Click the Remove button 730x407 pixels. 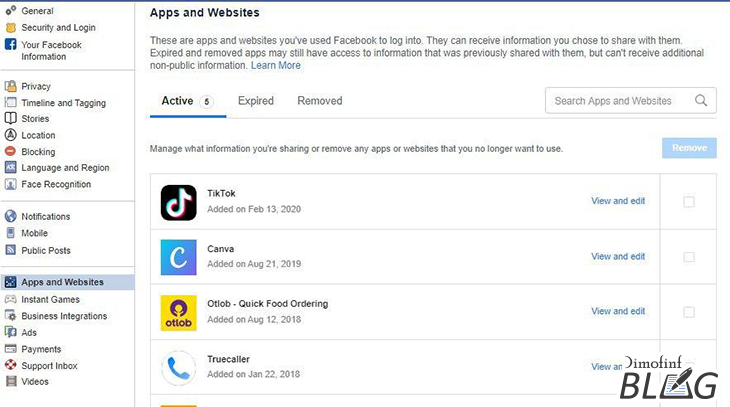pyautogui.click(x=689, y=148)
